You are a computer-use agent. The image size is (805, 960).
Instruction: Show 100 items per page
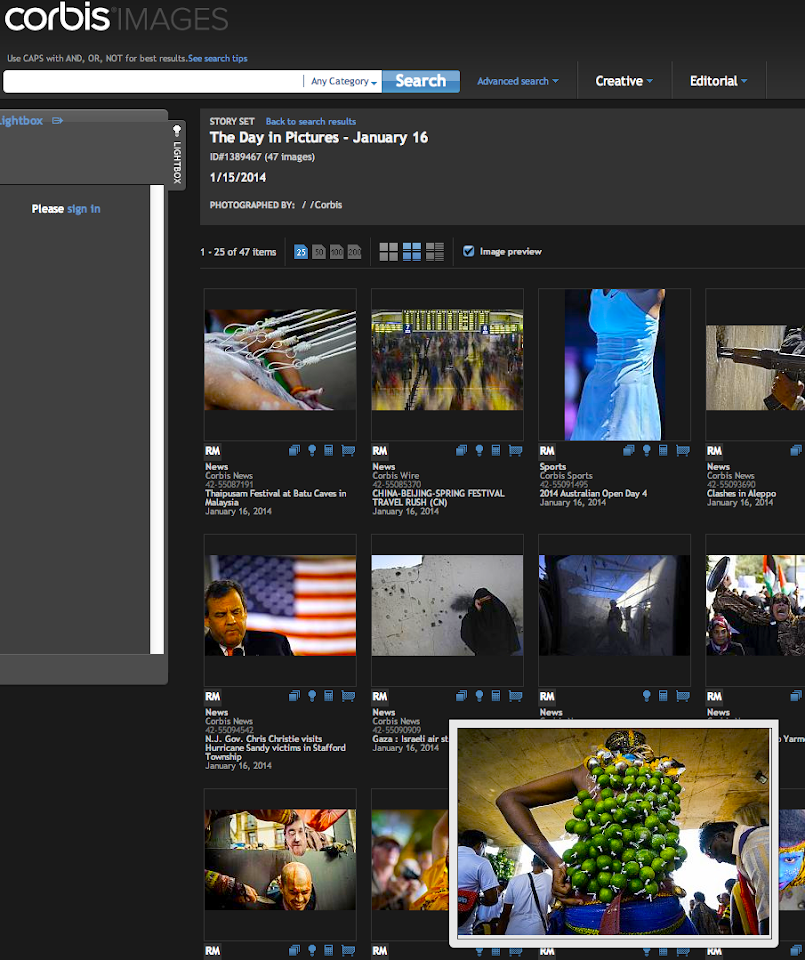(x=336, y=252)
